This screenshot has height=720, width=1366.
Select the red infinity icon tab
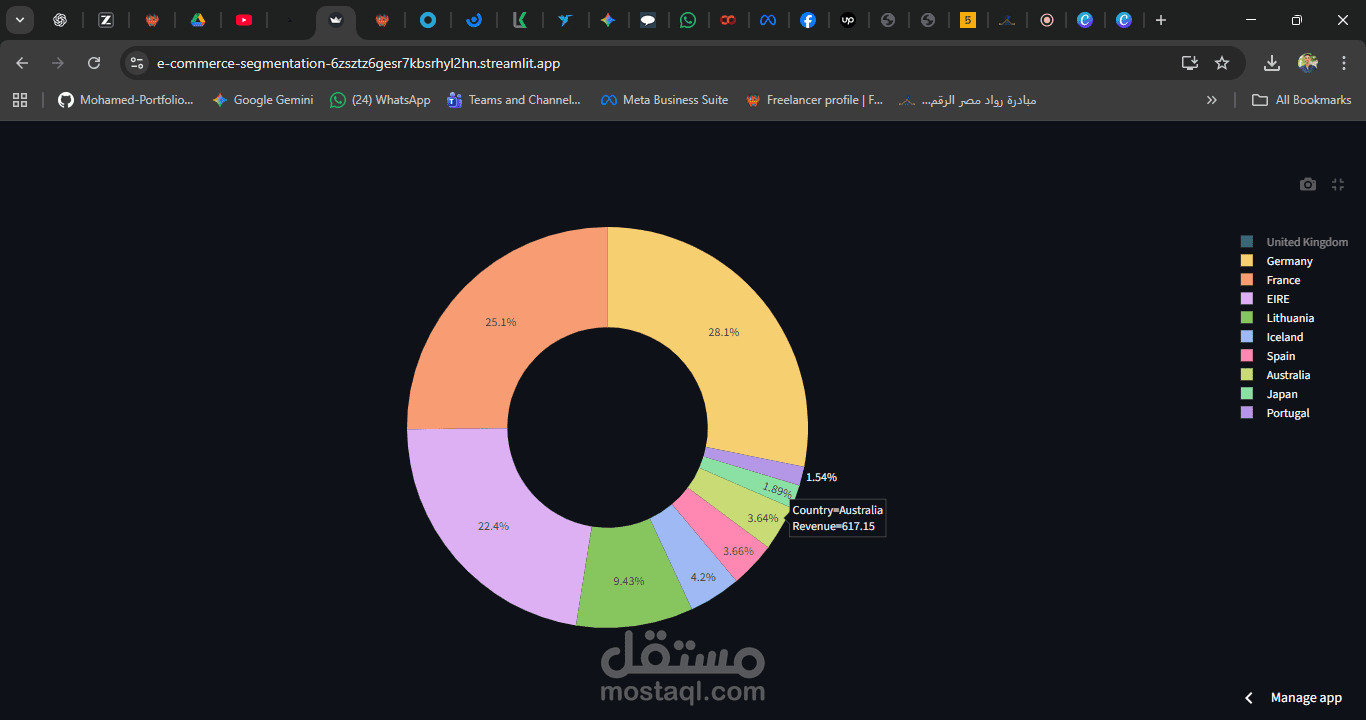728,20
